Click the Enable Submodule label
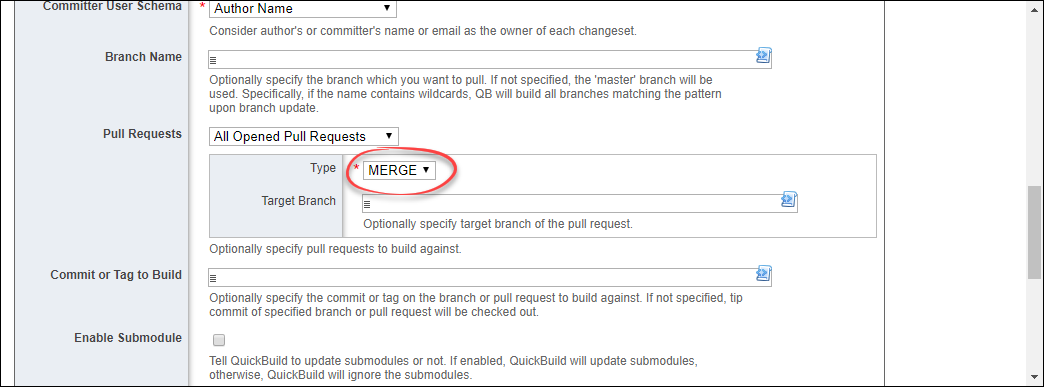Image resolution: width=1044 pixels, height=387 pixels. pyautogui.click(x=128, y=338)
